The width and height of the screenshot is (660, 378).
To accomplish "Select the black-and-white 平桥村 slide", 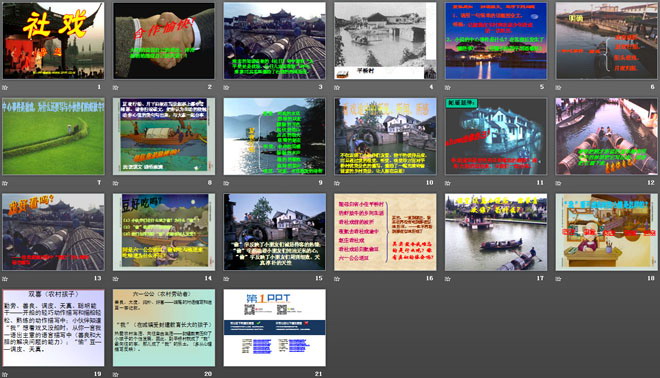I will coord(385,41).
